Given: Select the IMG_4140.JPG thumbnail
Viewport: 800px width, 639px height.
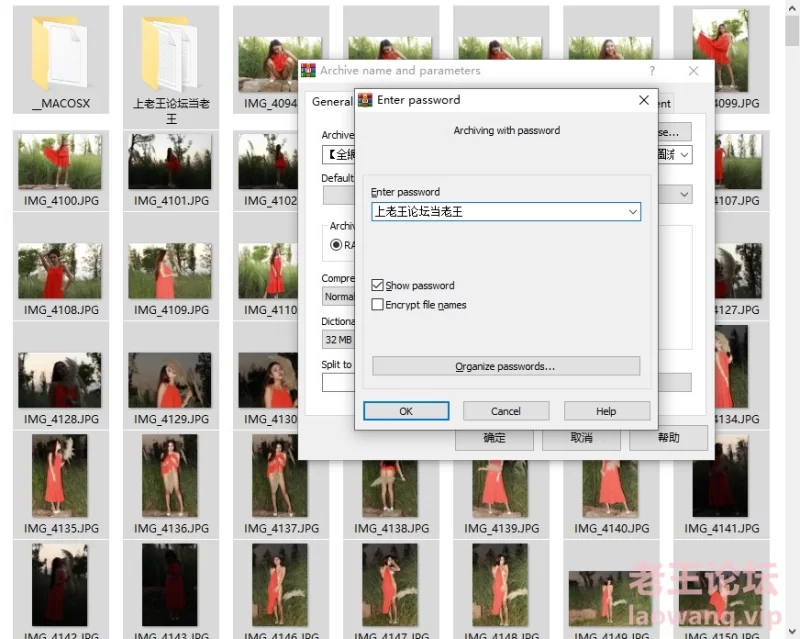Looking at the screenshot, I should coord(610,488).
